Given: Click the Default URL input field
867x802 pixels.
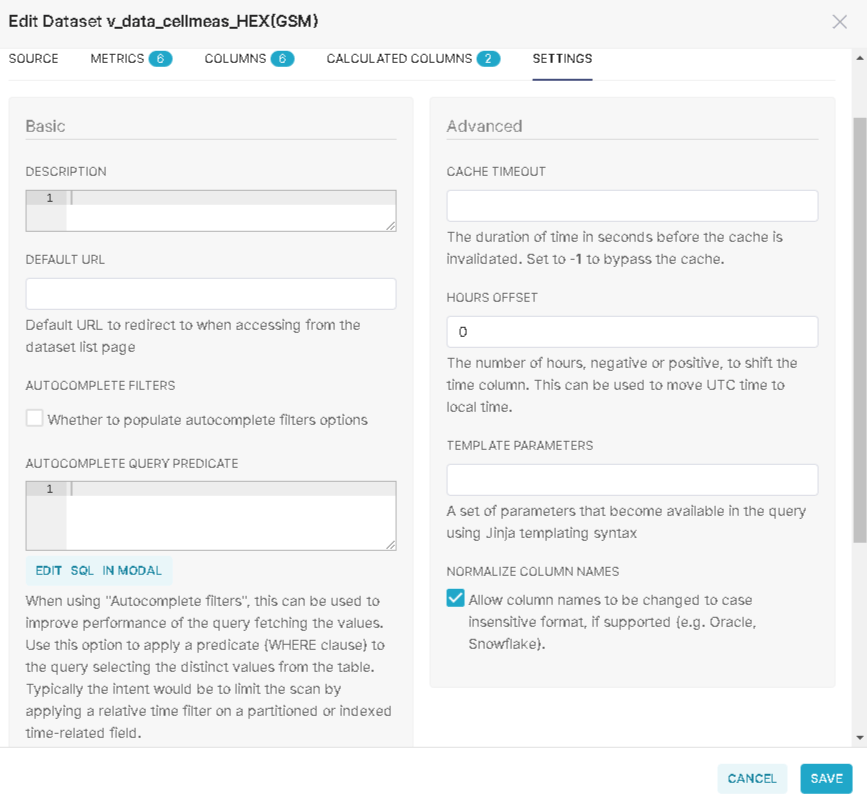Looking at the screenshot, I should [211, 294].
